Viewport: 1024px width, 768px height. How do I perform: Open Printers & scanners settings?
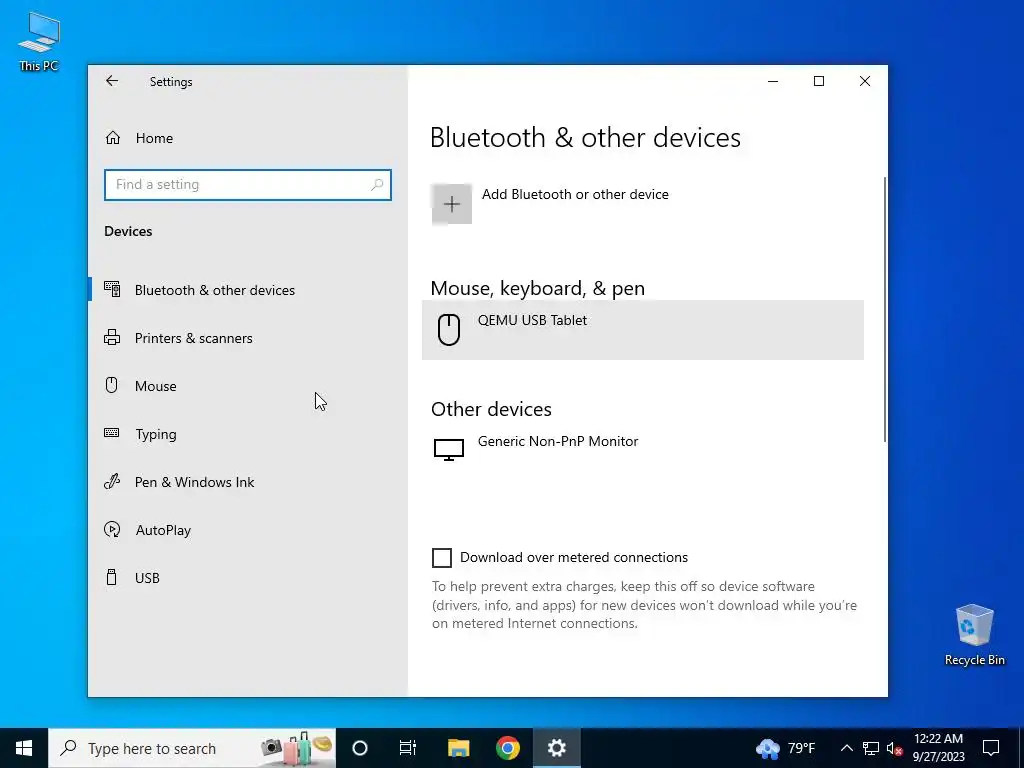248,338
